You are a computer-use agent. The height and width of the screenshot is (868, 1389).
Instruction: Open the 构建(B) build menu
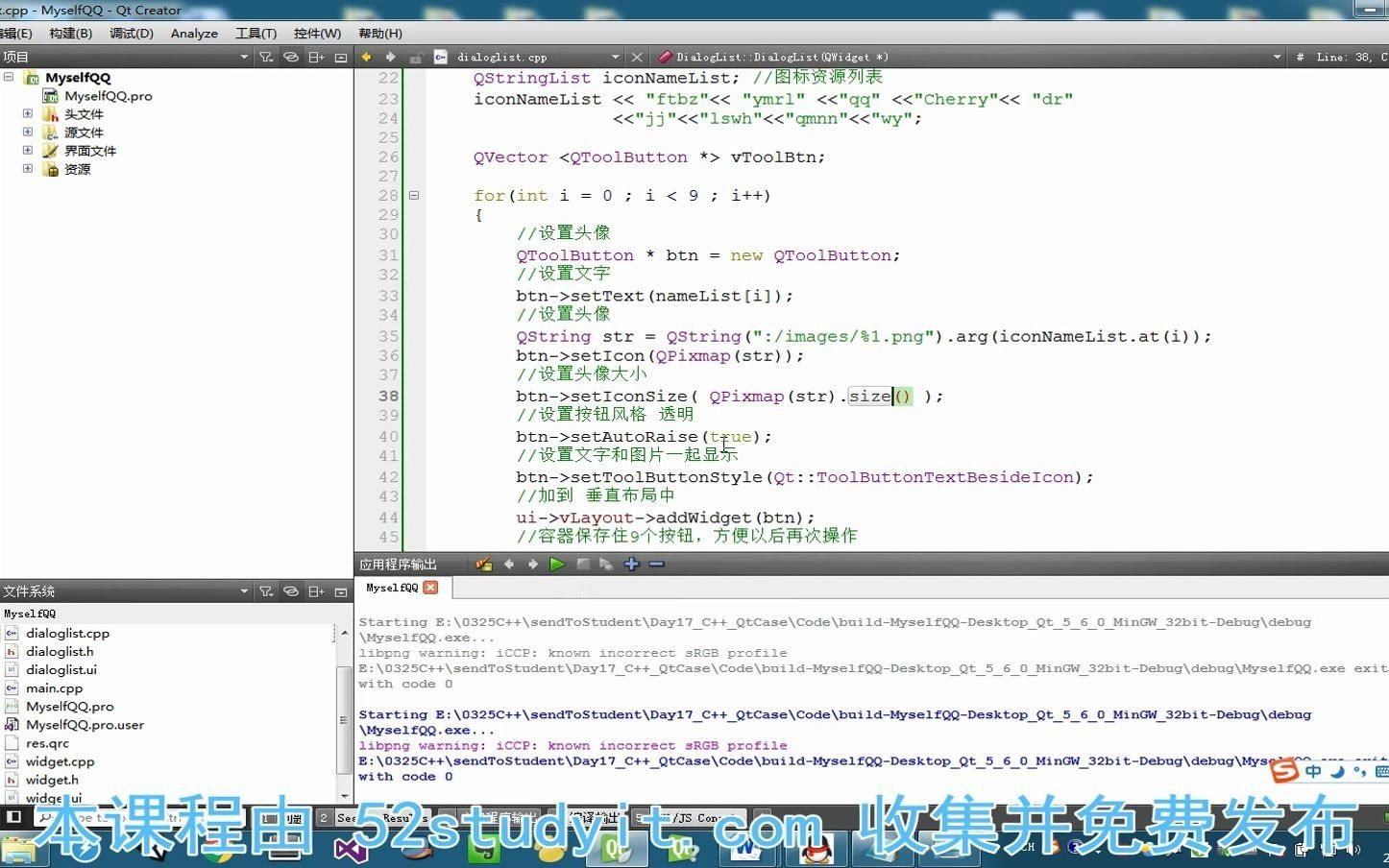pyautogui.click(x=70, y=33)
